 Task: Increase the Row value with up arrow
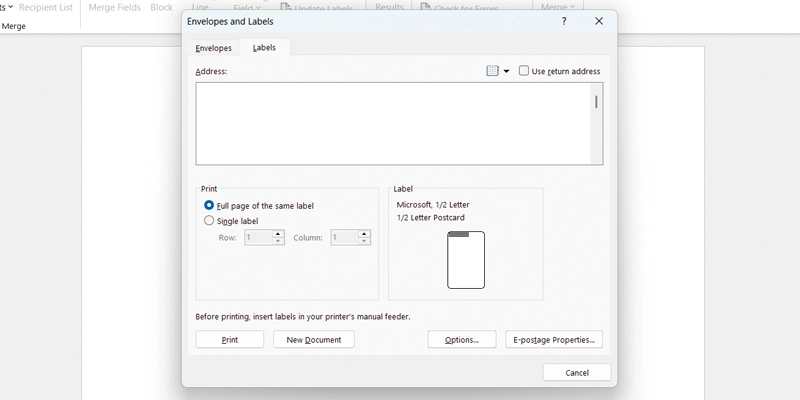pyautogui.click(x=278, y=234)
